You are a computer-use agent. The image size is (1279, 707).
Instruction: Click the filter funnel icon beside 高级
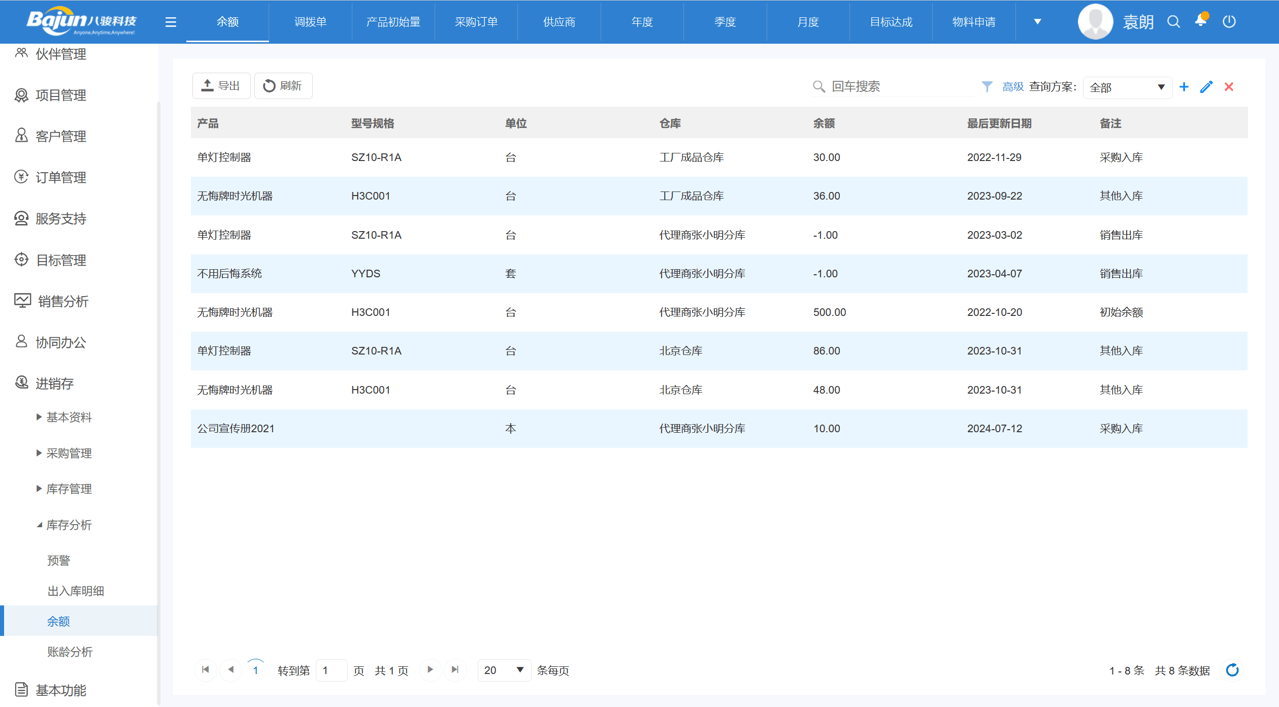(x=987, y=86)
